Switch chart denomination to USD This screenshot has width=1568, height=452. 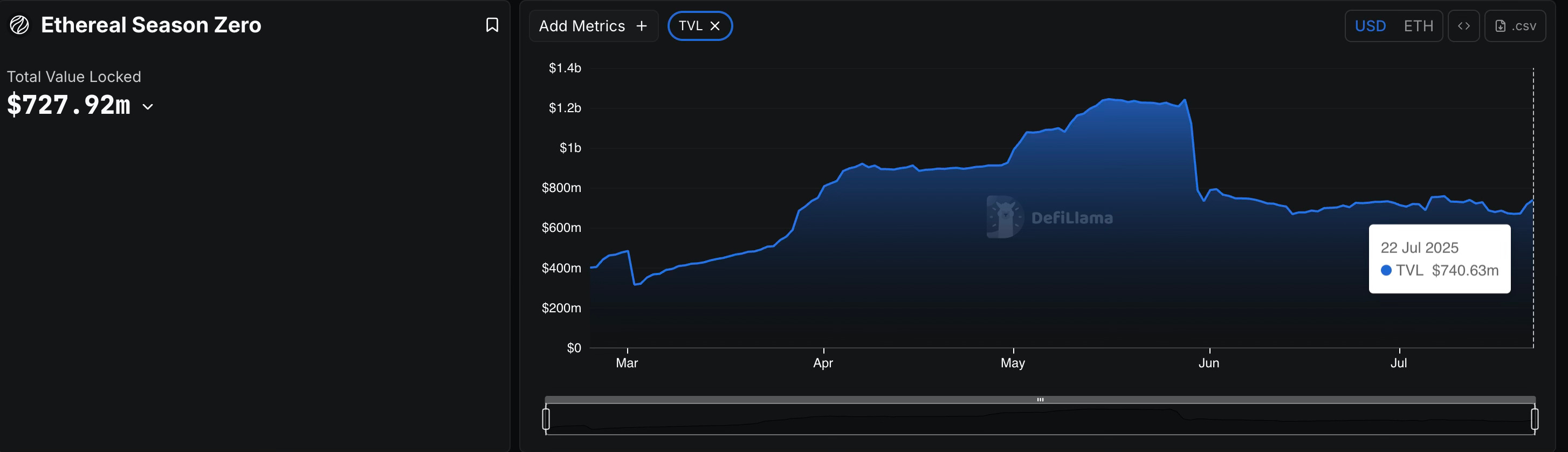pos(1370,25)
